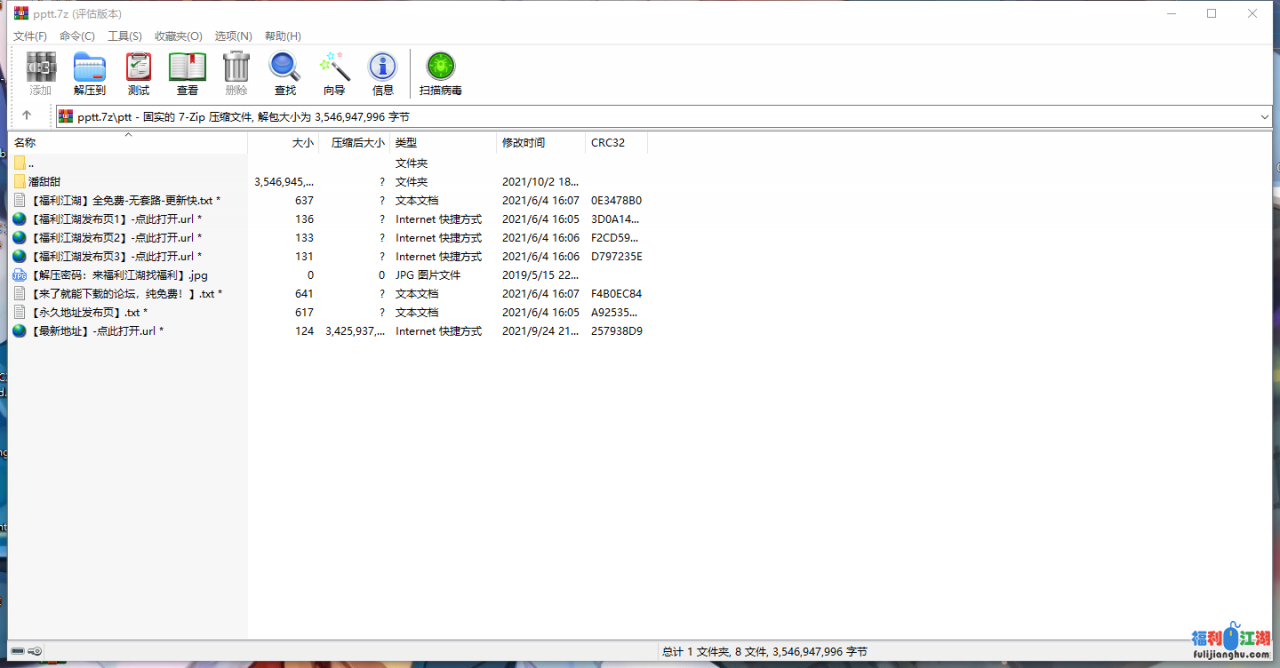Go up one folder level arrow
1280x668 pixels.
(x=27, y=116)
